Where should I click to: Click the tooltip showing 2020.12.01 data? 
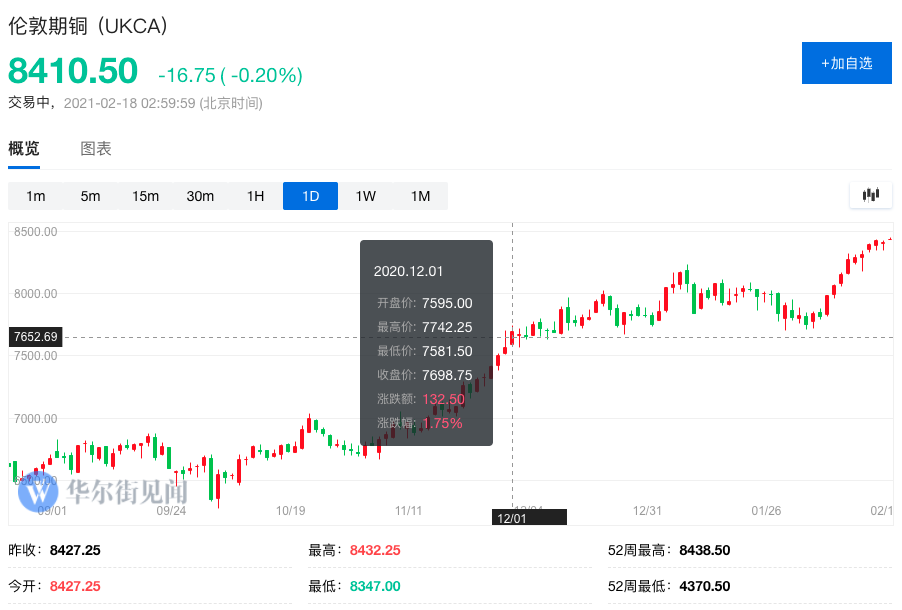tap(426, 340)
